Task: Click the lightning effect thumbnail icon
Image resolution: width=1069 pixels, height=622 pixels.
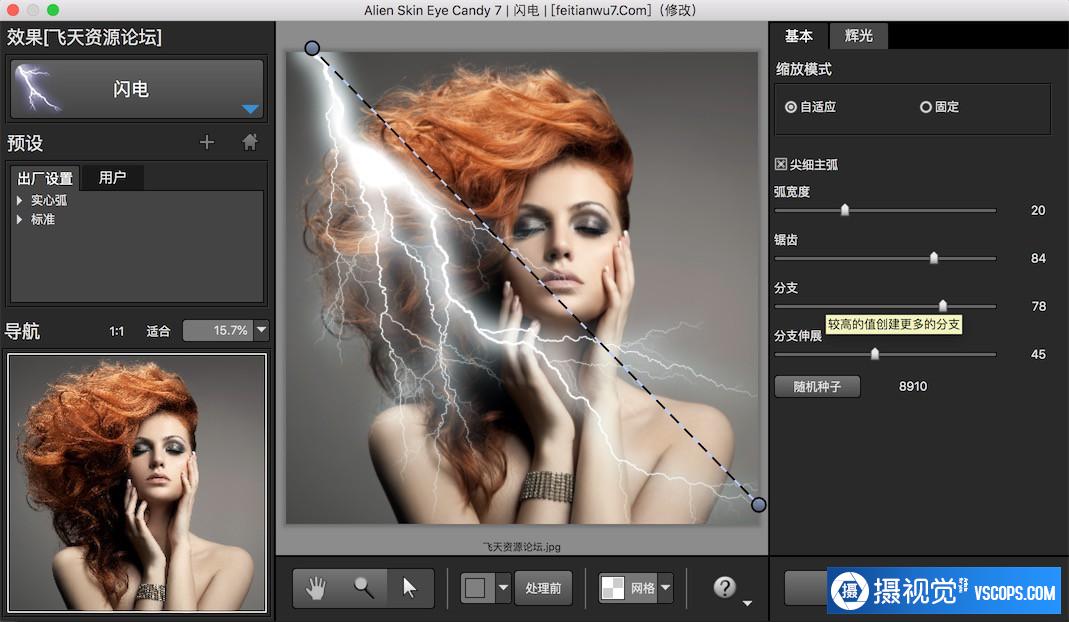Action: (37, 88)
